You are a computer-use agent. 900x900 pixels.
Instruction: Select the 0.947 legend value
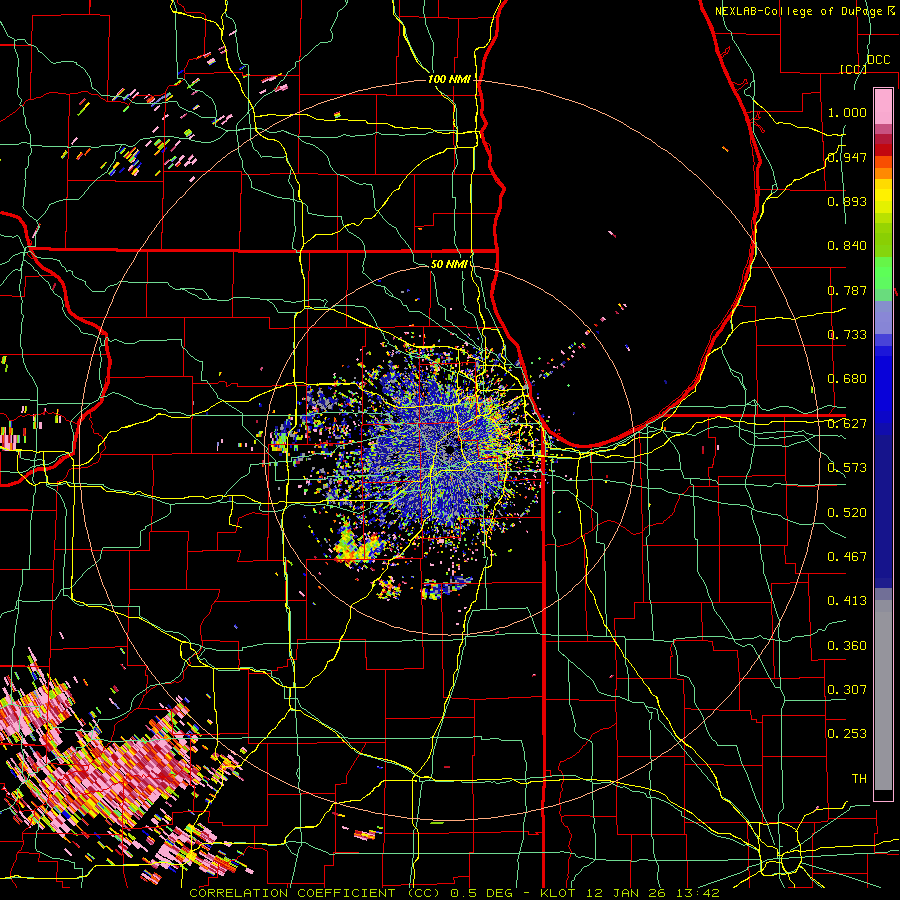(847, 157)
